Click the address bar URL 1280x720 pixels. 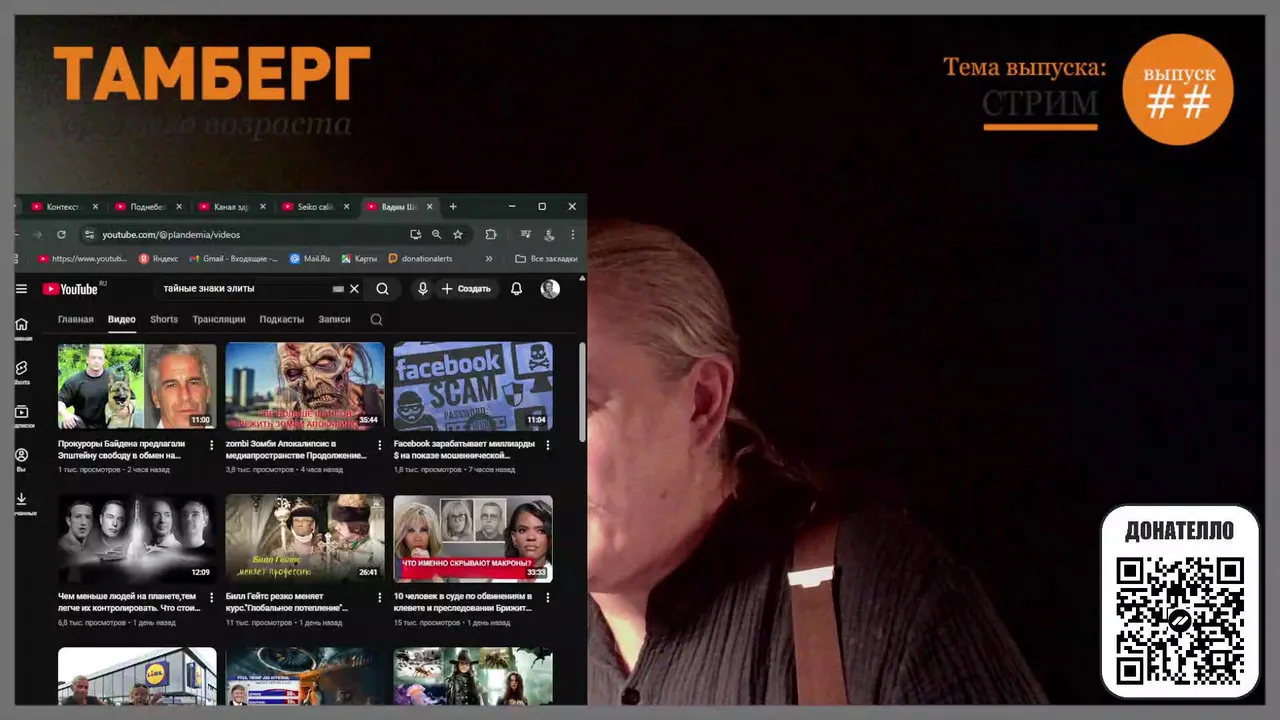(x=171, y=234)
